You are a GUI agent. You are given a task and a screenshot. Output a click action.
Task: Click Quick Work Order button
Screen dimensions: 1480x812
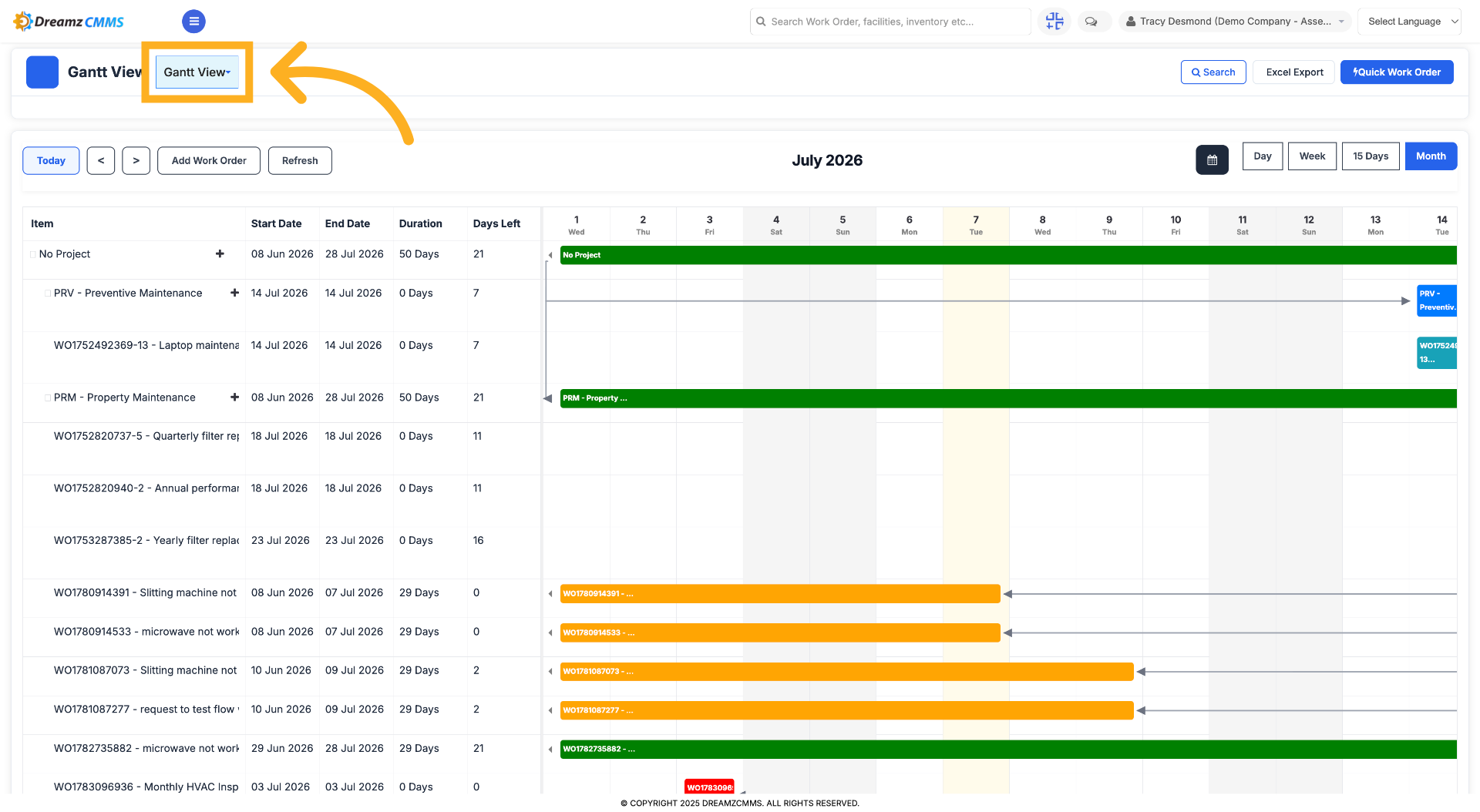pyautogui.click(x=1397, y=72)
